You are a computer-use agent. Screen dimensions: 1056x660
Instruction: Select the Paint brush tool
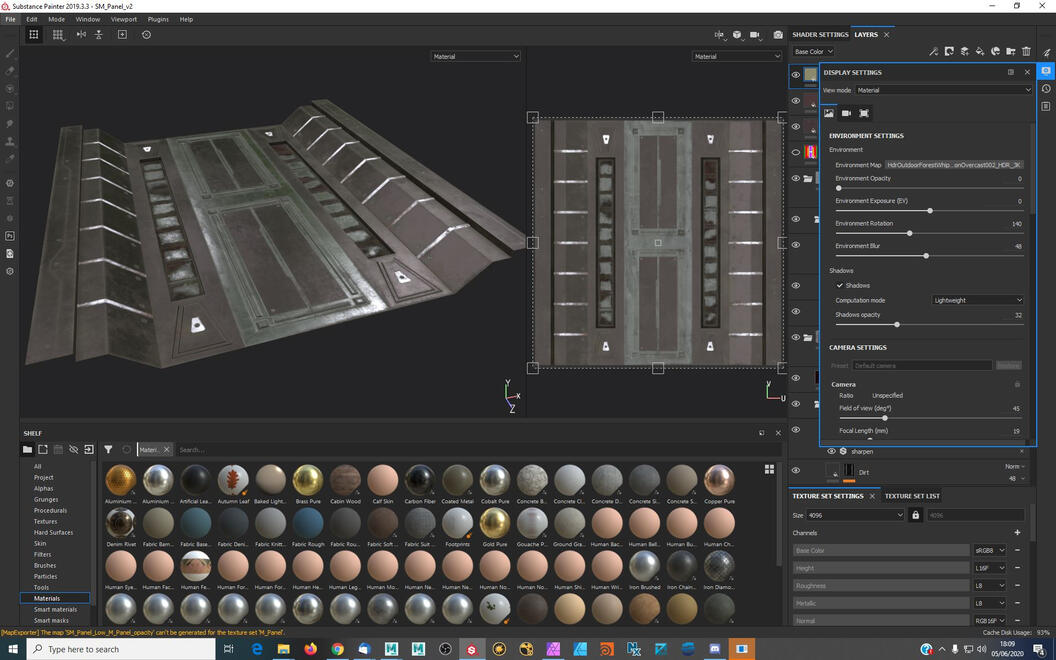click(x=10, y=53)
